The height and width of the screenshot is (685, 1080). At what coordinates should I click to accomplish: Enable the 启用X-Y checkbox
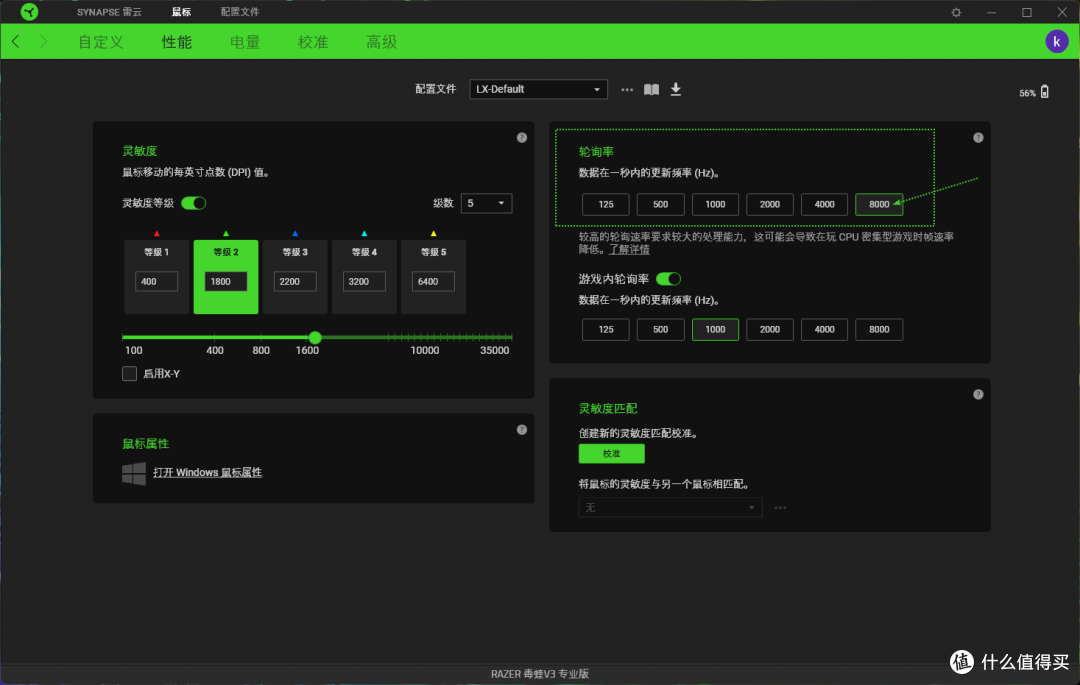coord(129,374)
